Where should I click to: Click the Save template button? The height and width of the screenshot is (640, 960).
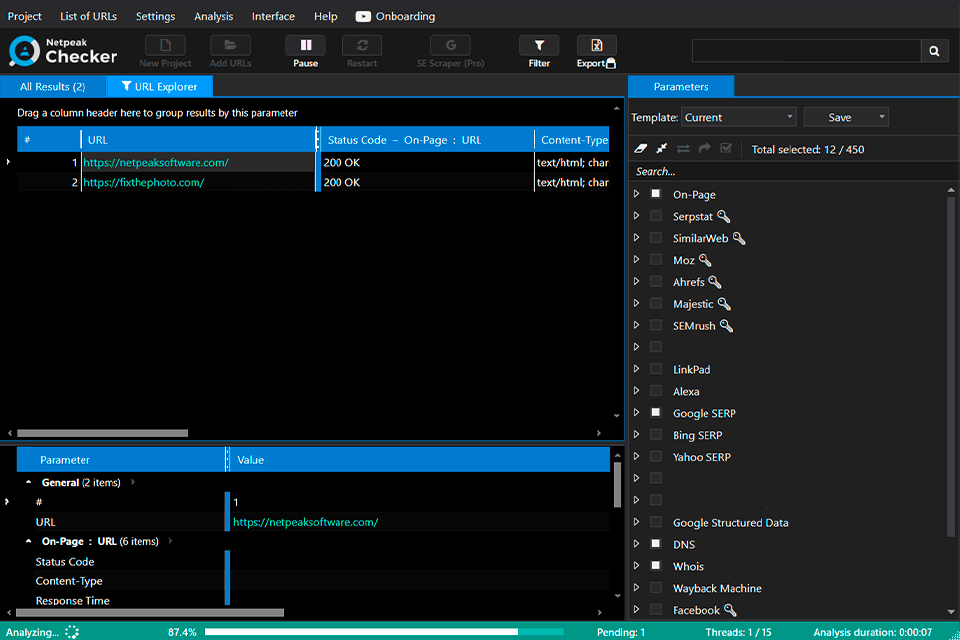pyautogui.click(x=839, y=117)
